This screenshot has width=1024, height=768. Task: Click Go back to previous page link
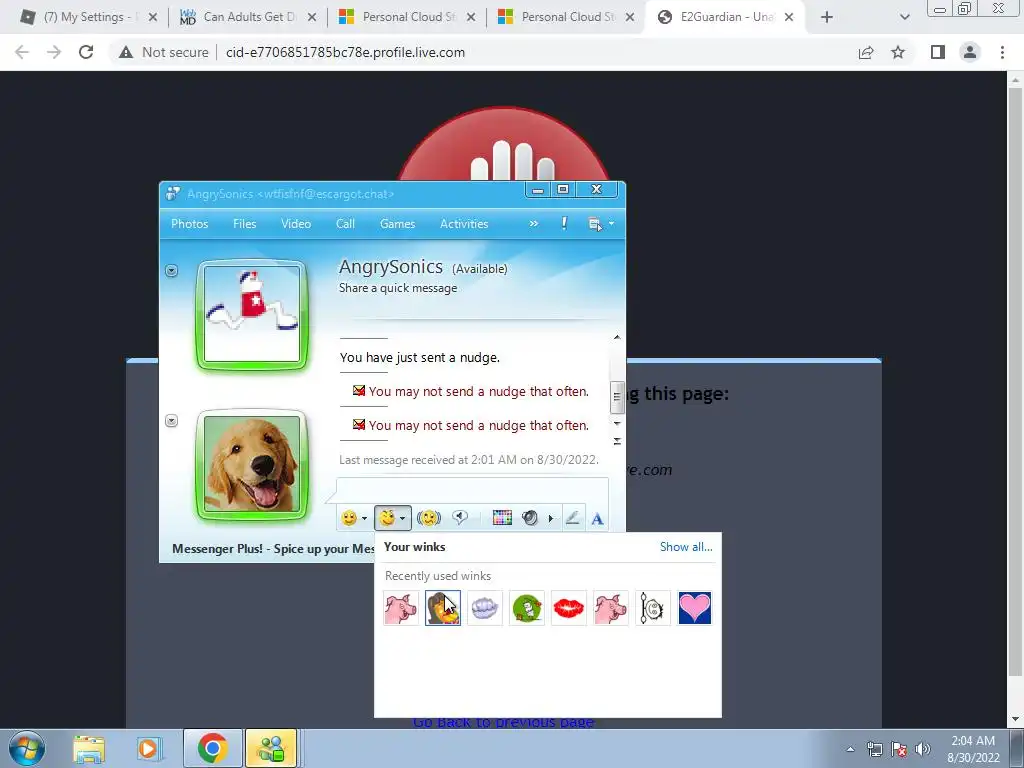pos(503,722)
